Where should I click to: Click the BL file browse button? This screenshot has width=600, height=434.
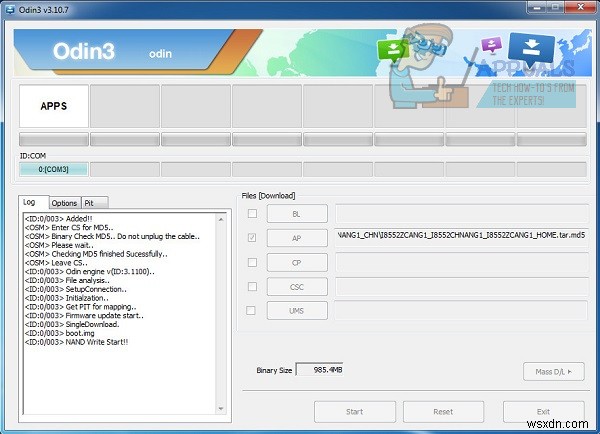[x=297, y=214]
